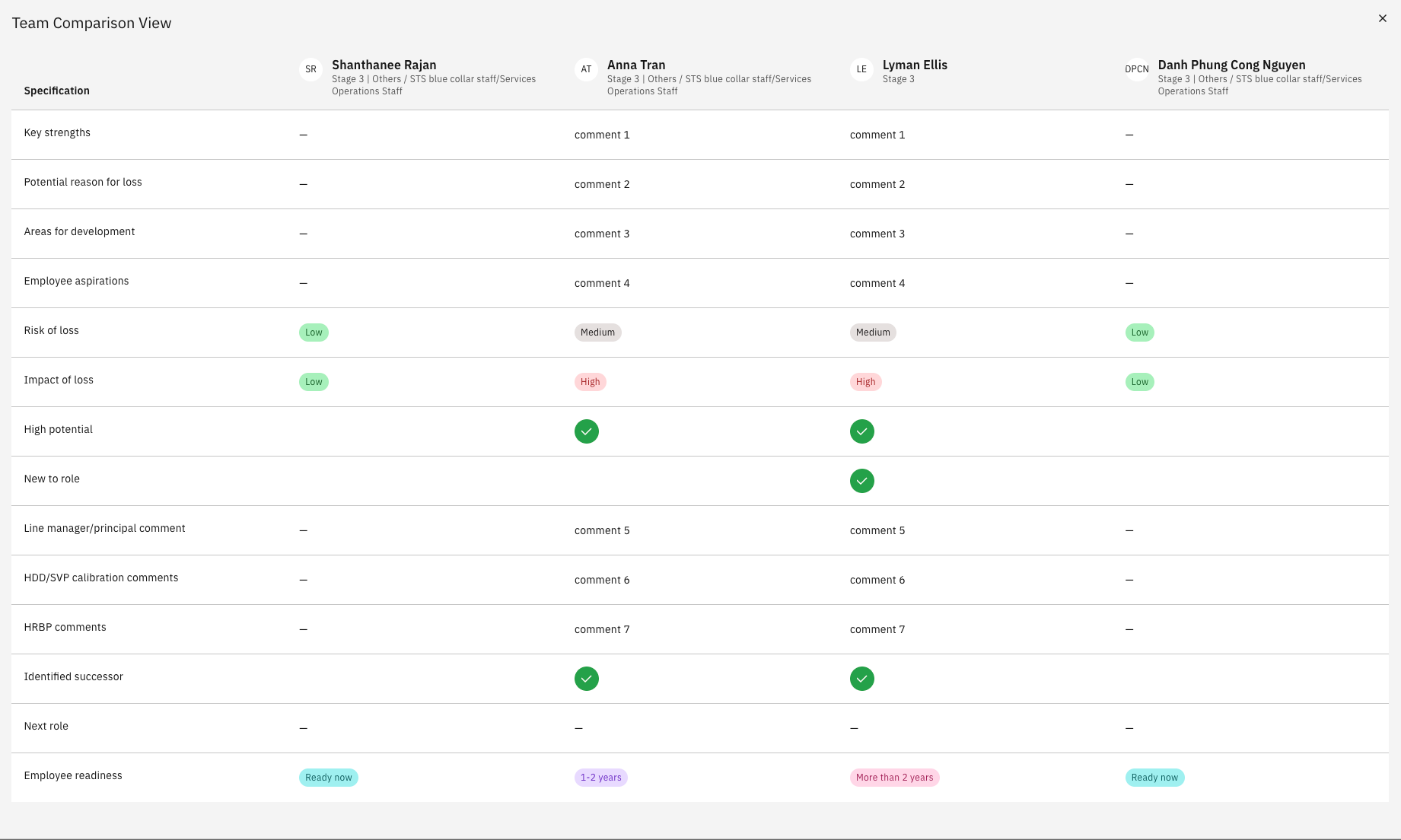Screen dimensions: 1401x840
Task: Click the HRBP comments row label
Action: [x=65, y=627]
